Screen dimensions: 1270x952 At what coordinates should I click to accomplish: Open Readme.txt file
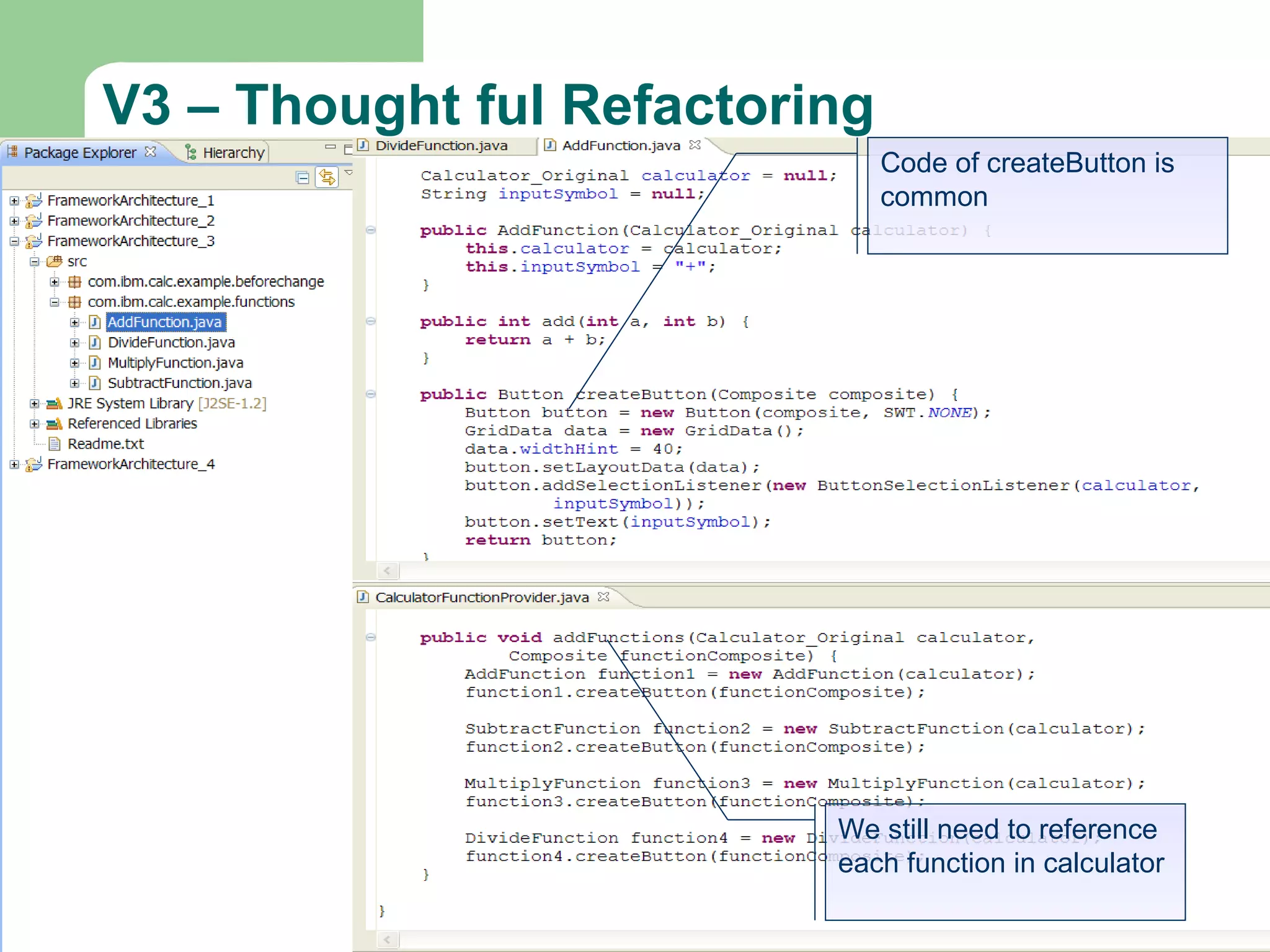tap(105, 444)
